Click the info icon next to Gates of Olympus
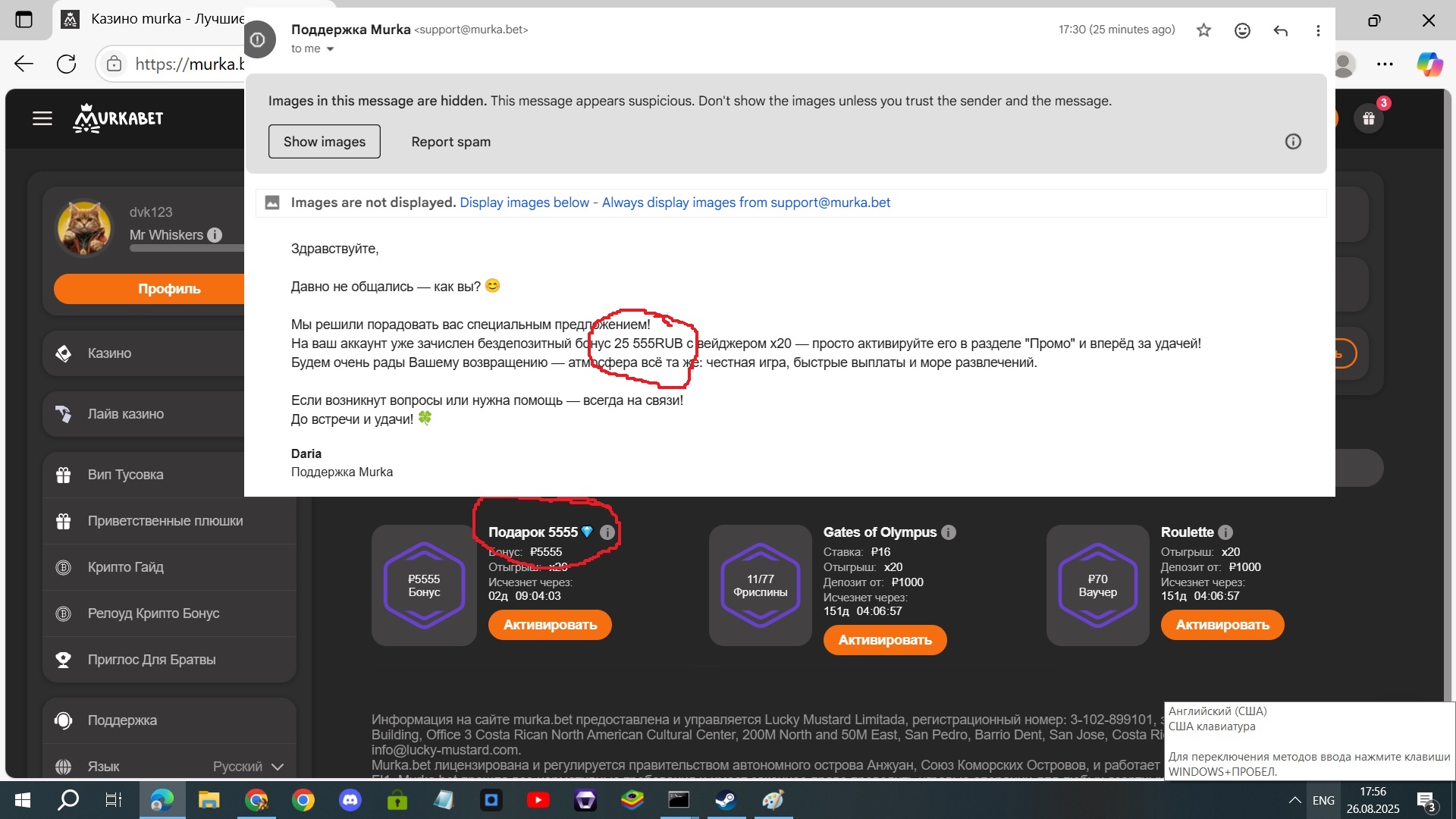The height and width of the screenshot is (819, 1456). click(949, 532)
